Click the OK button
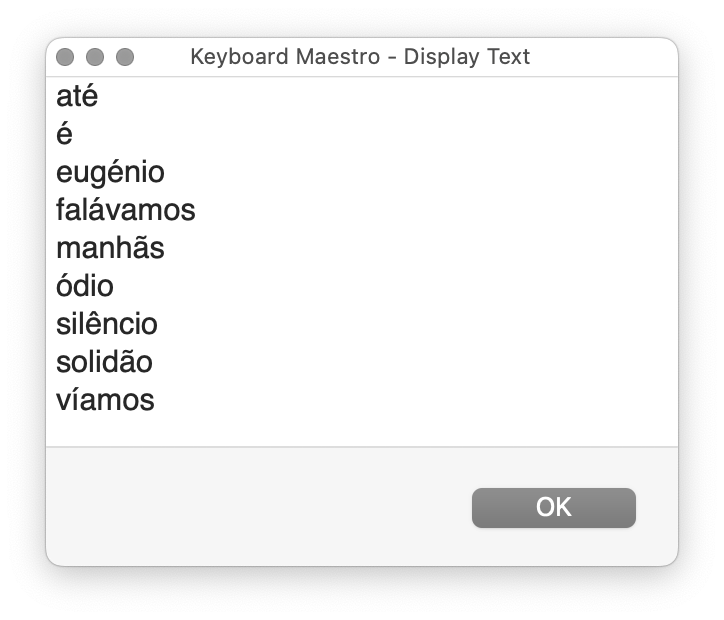 pyautogui.click(x=553, y=507)
